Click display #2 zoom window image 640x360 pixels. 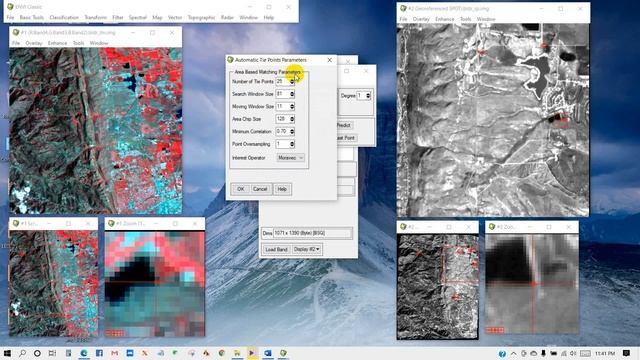pos(532,284)
